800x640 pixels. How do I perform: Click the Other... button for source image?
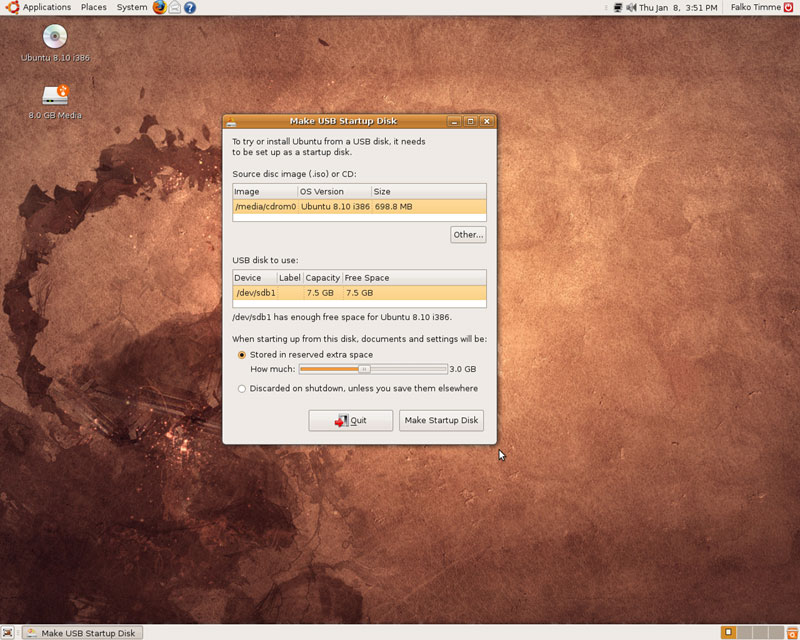[468, 234]
